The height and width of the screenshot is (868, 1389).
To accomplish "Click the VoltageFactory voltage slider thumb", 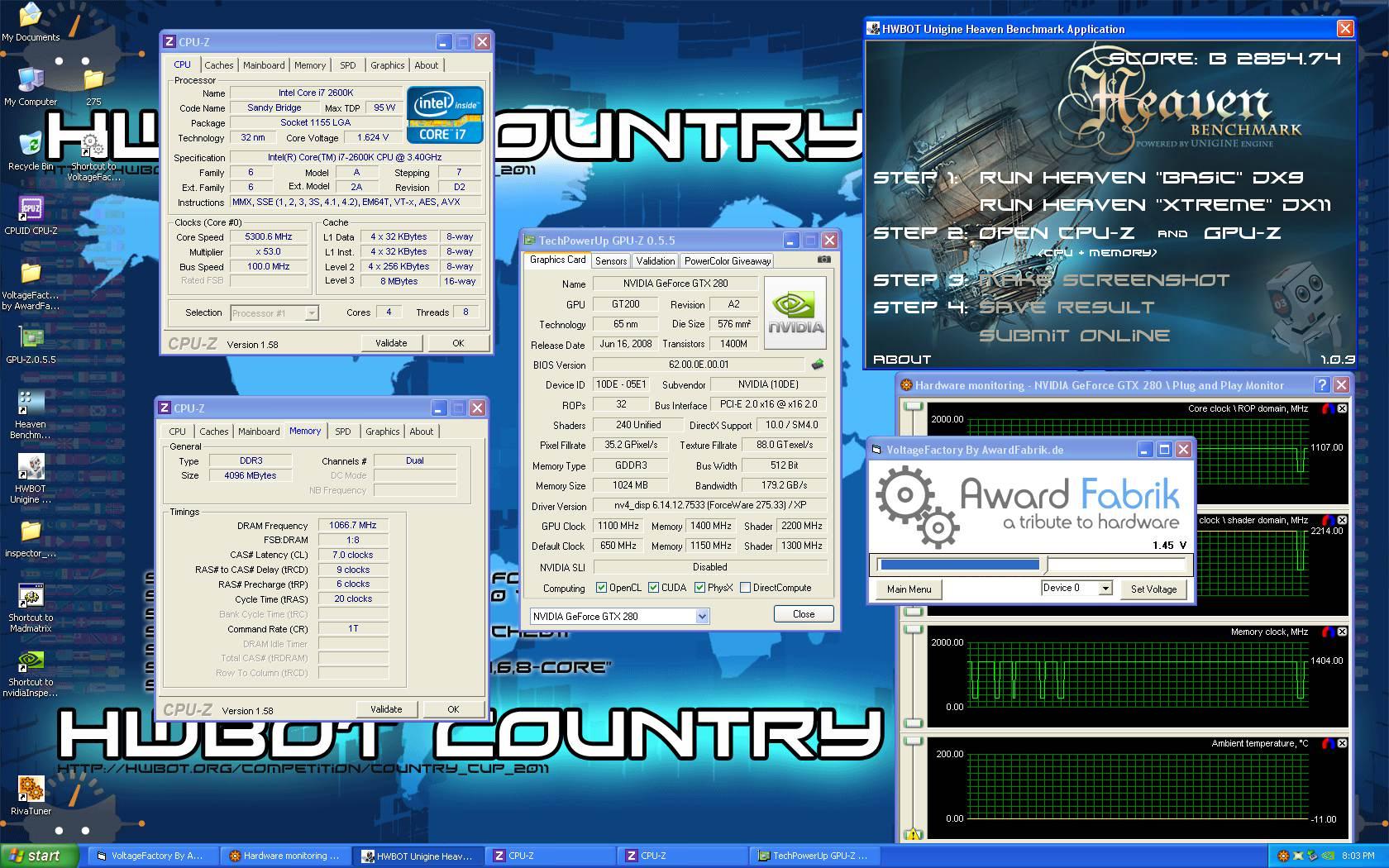I will coord(1046,565).
